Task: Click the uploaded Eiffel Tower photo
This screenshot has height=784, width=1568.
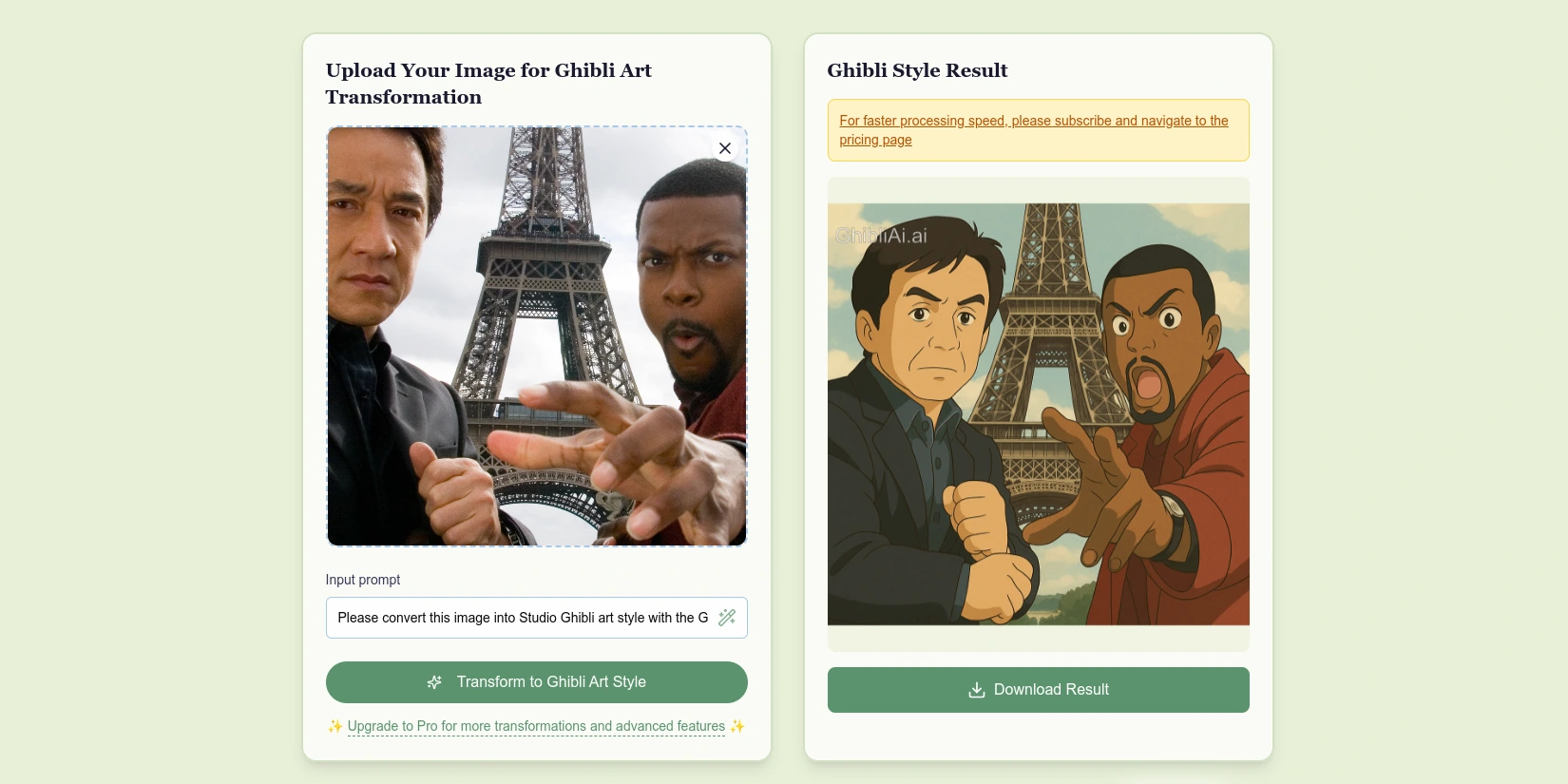Action: point(537,336)
